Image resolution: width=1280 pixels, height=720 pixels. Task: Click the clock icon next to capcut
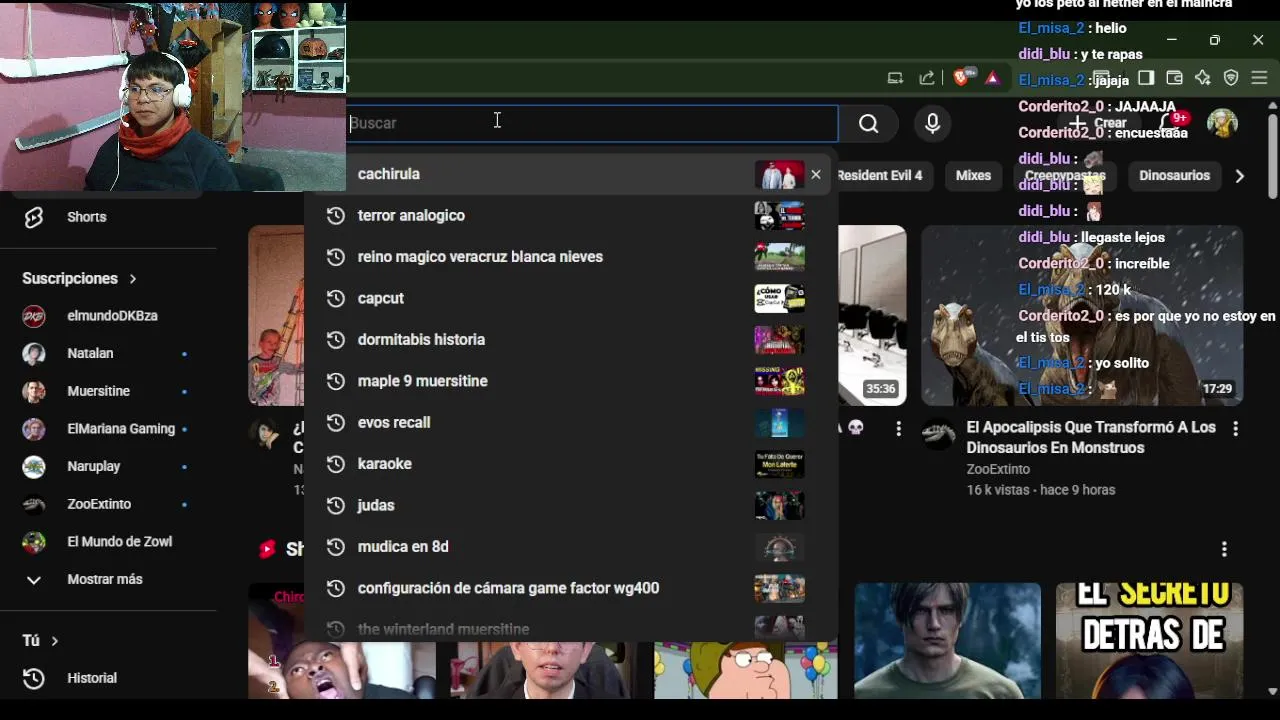[336, 298]
